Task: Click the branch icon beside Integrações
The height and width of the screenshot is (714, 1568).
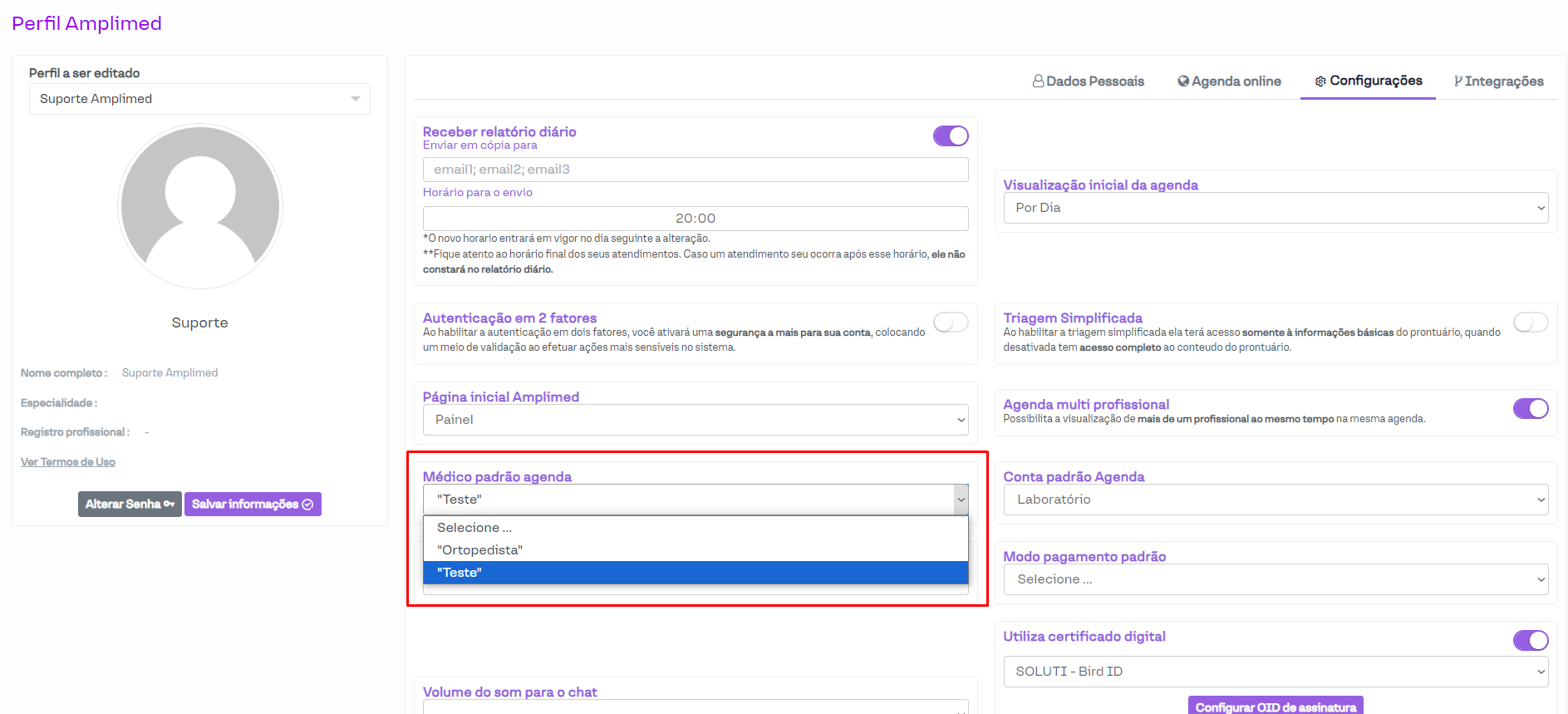Action: [1458, 81]
